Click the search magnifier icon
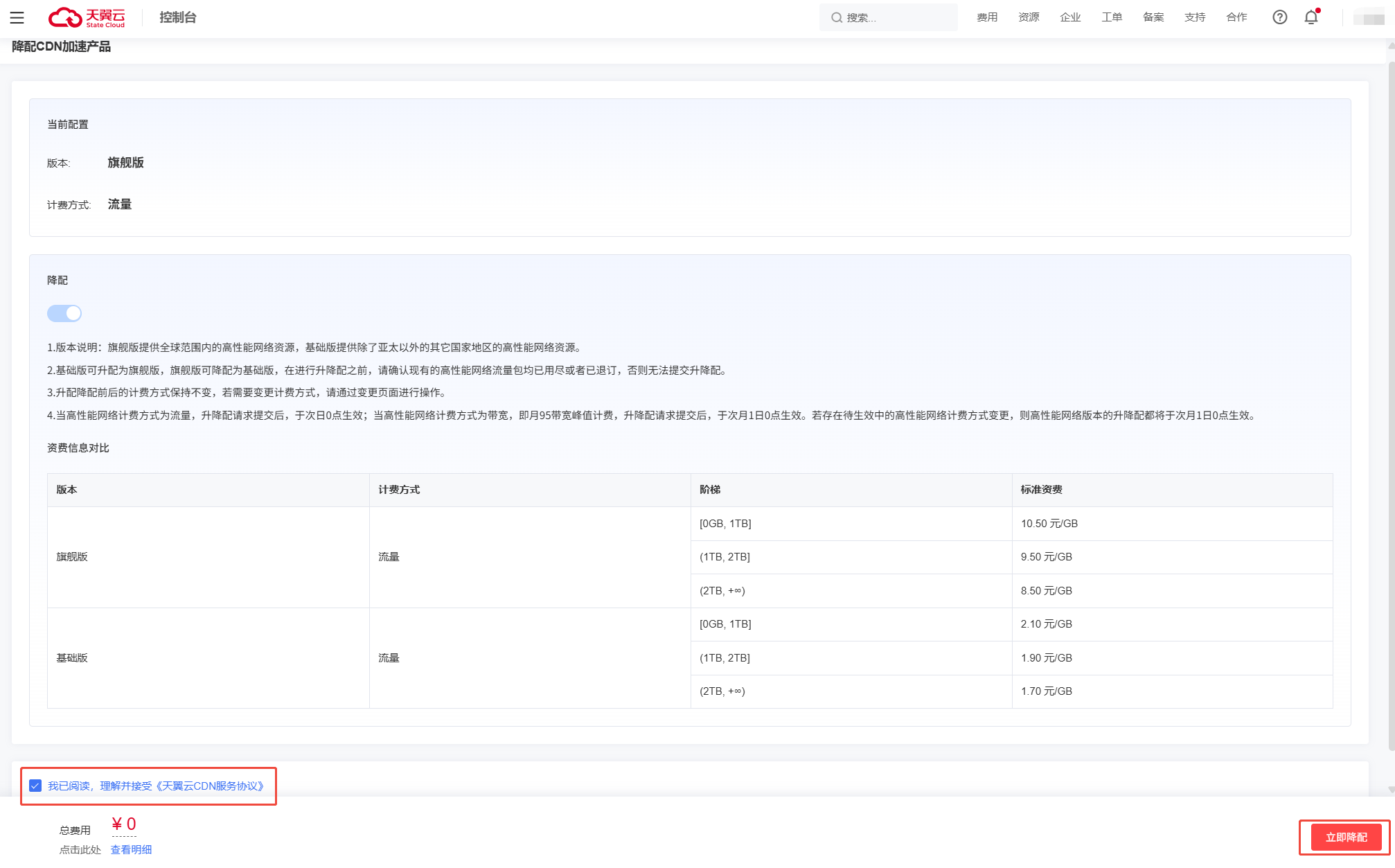This screenshot has height=868, width=1395. (836, 17)
